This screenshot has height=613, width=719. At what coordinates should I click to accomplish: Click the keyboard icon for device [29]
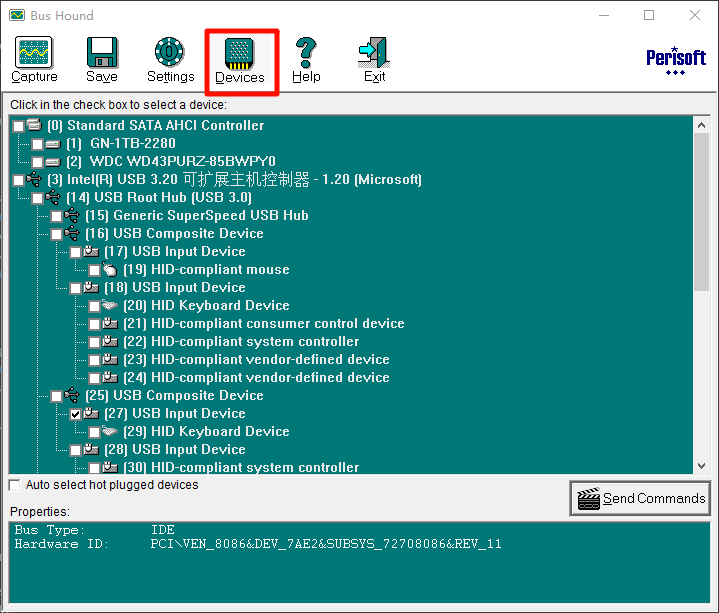[110, 431]
